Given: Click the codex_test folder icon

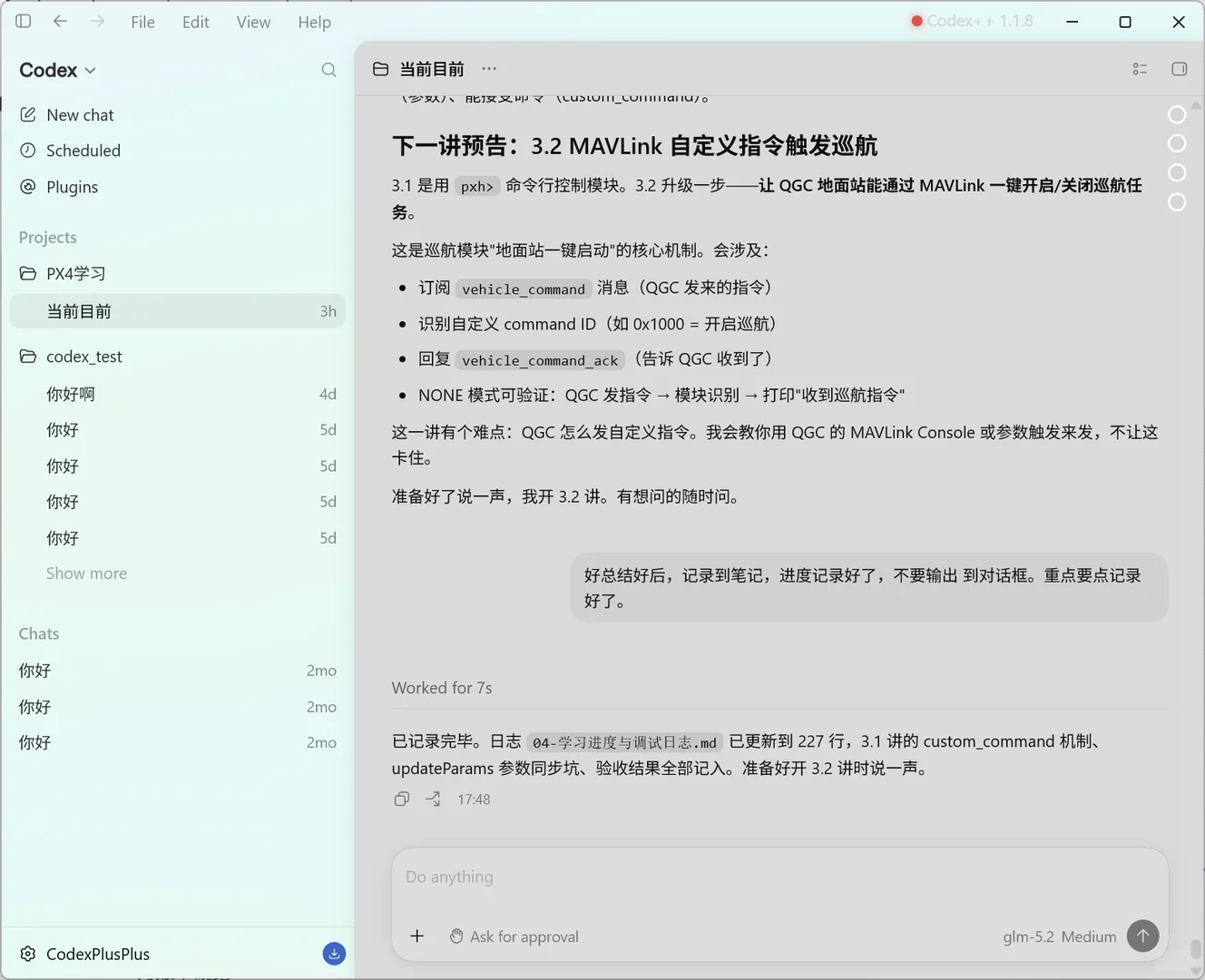Looking at the screenshot, I should [x=28, y=357].
